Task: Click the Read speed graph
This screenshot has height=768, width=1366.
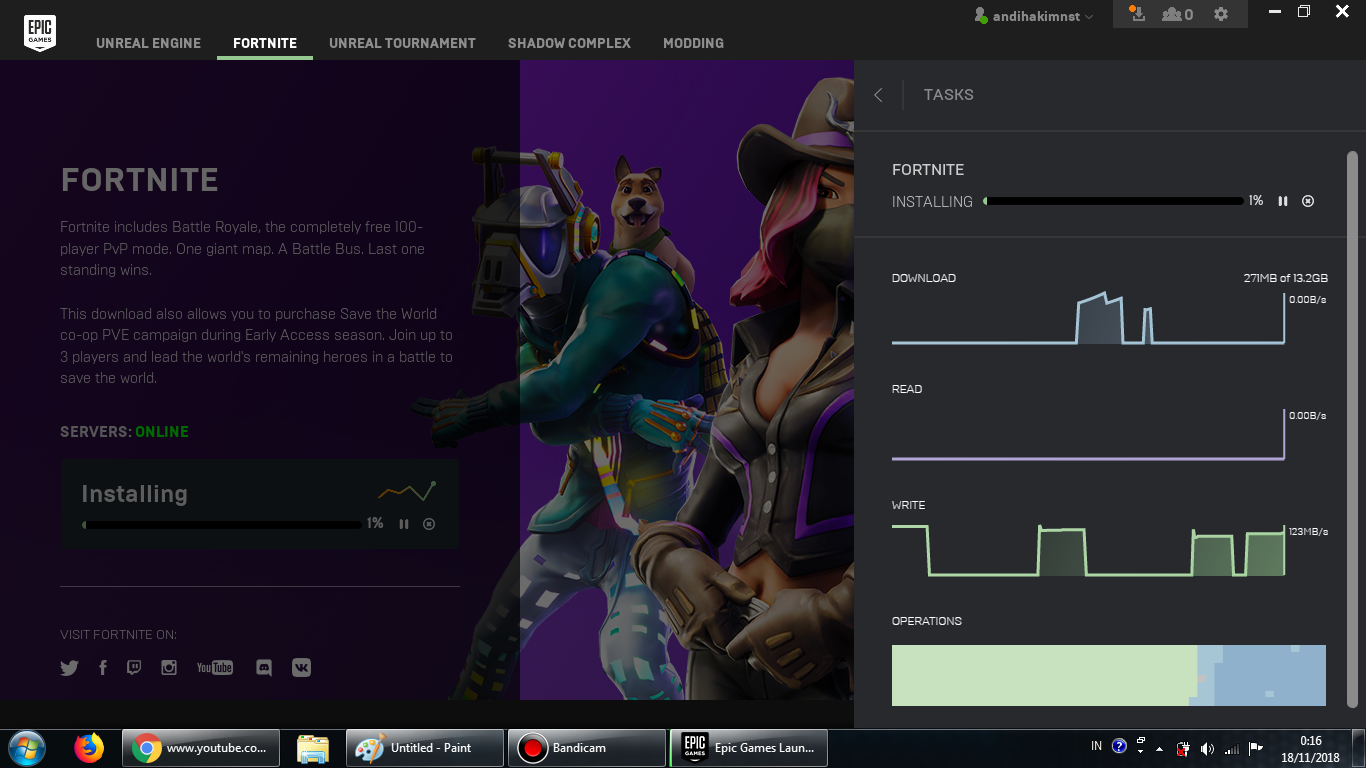Action: 1088,434
